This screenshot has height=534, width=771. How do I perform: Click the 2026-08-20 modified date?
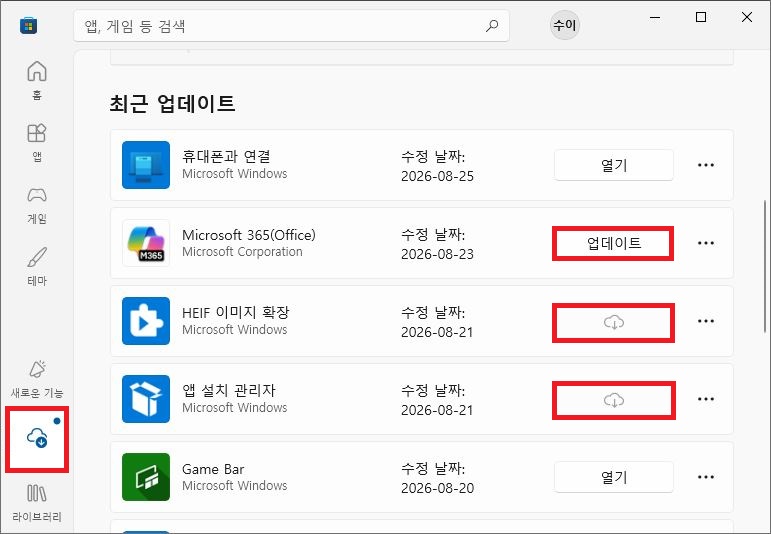point(437,488)
